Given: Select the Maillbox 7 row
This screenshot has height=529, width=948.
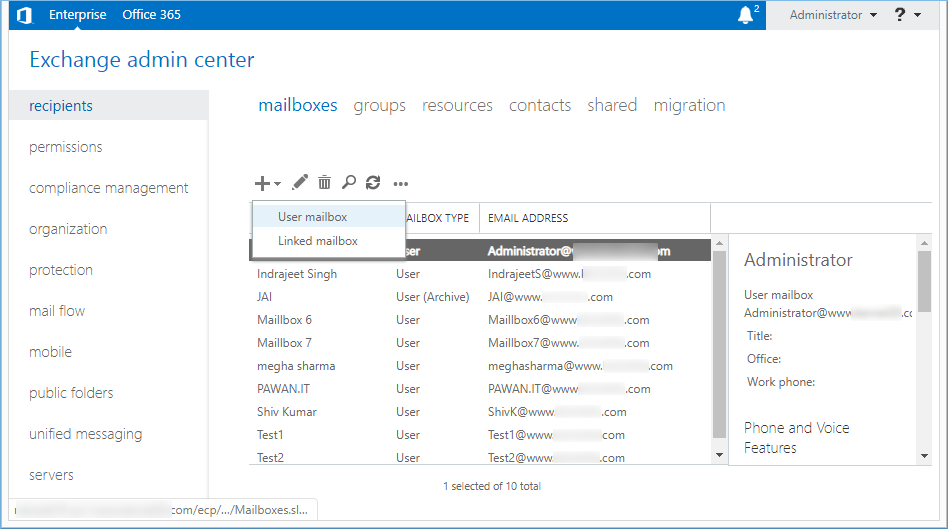Looking at the screenshot, I should [480, 343].
